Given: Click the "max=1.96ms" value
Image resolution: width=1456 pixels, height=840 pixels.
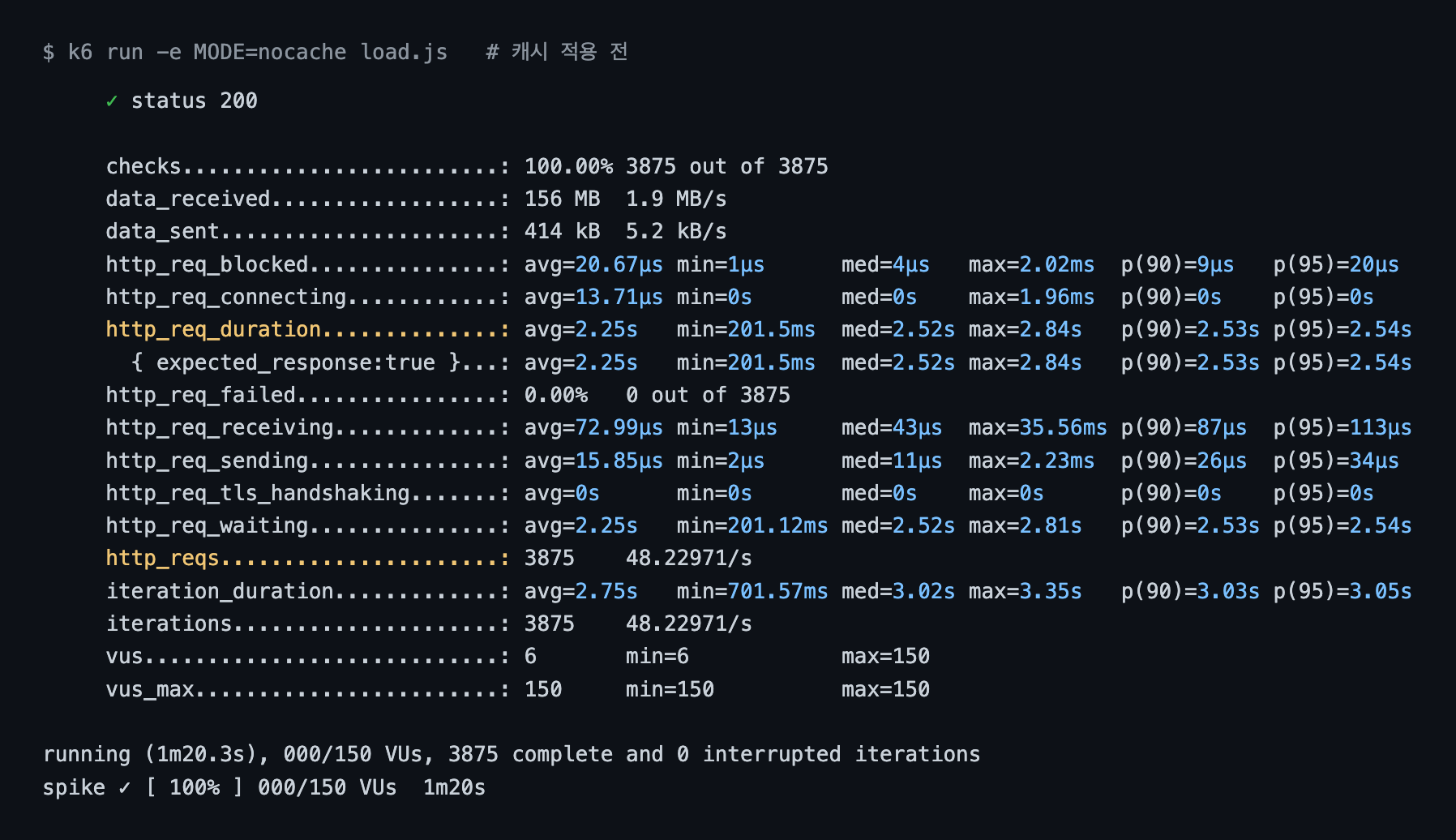Looking at the screenshot, I should [1031, 297].
